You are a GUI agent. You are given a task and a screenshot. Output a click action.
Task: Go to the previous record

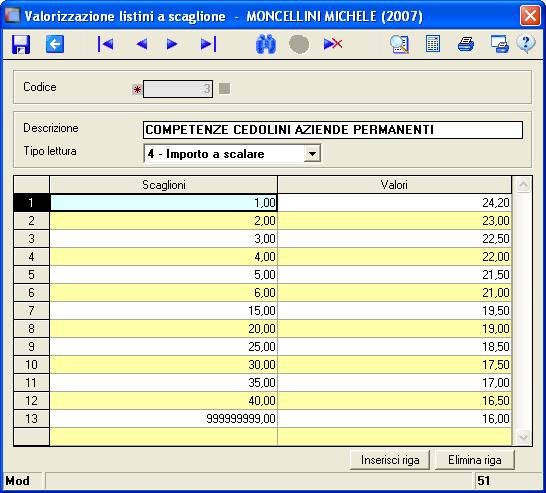142,44
